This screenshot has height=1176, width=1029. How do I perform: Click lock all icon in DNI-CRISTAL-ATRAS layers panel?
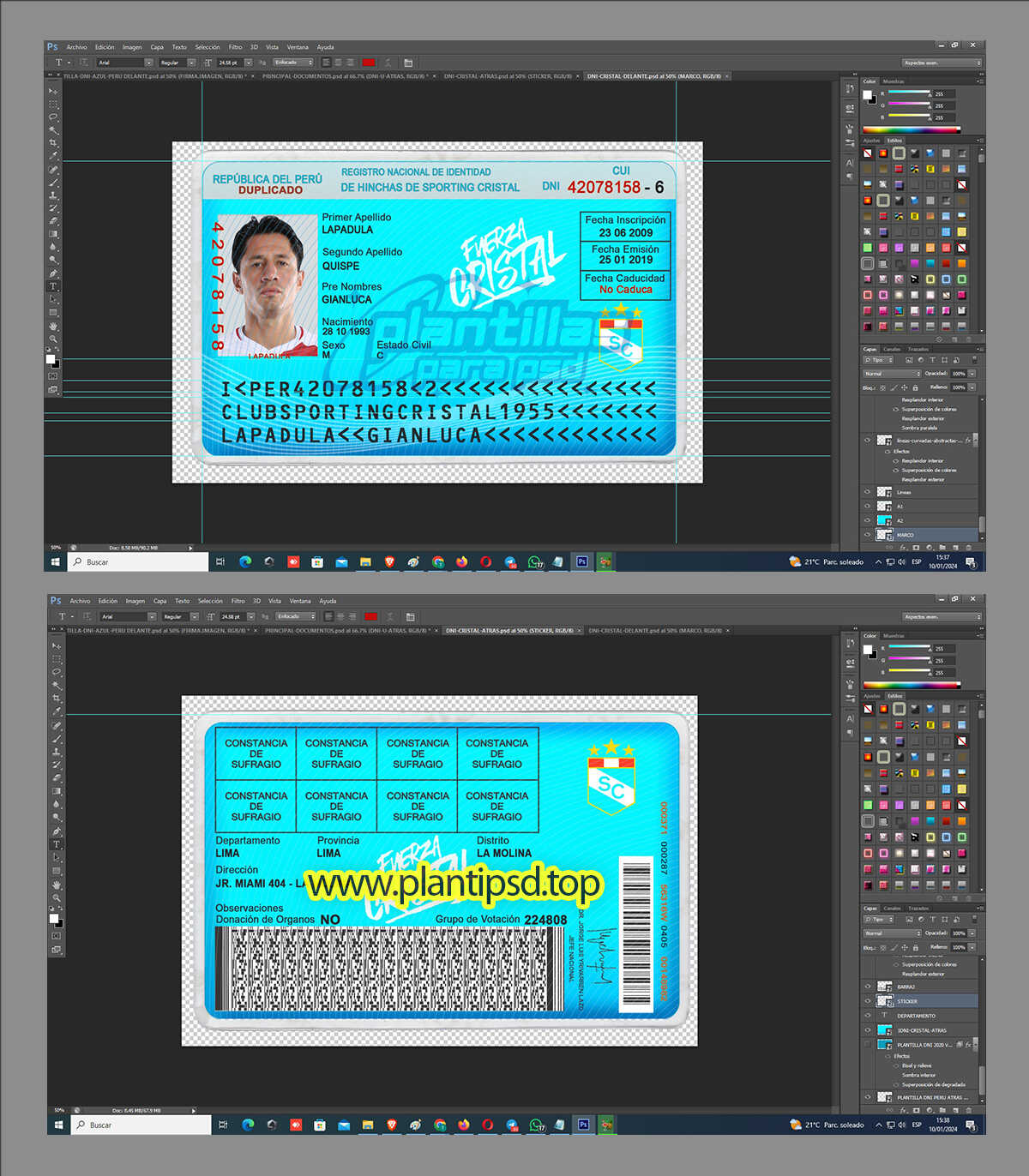point(914,947)
